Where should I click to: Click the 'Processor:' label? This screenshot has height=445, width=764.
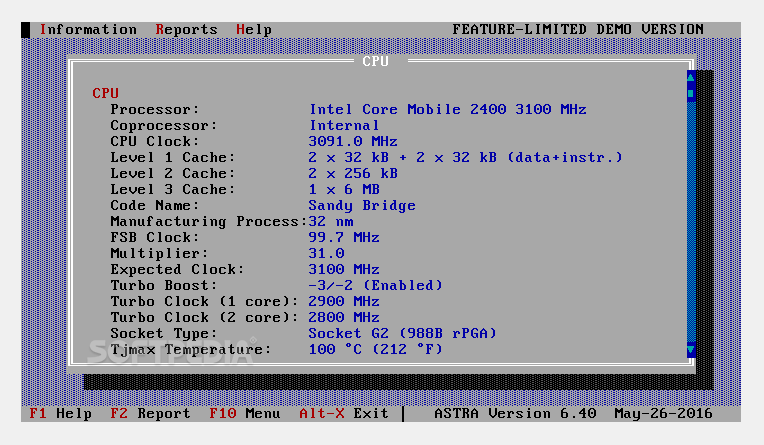click(155, 109)
